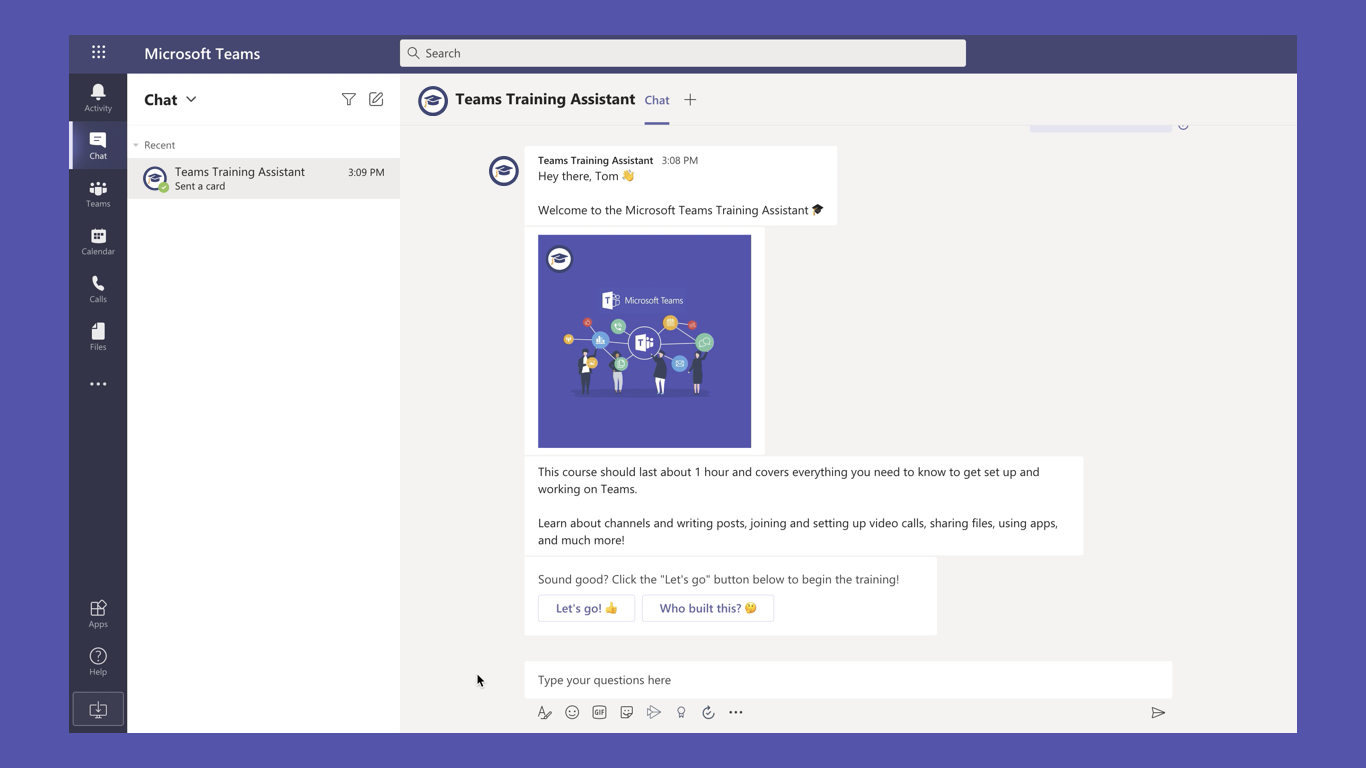Collapse the Recent chats group
The height and width of the screenshot is (768, 1366).
[x=136, y=145]
